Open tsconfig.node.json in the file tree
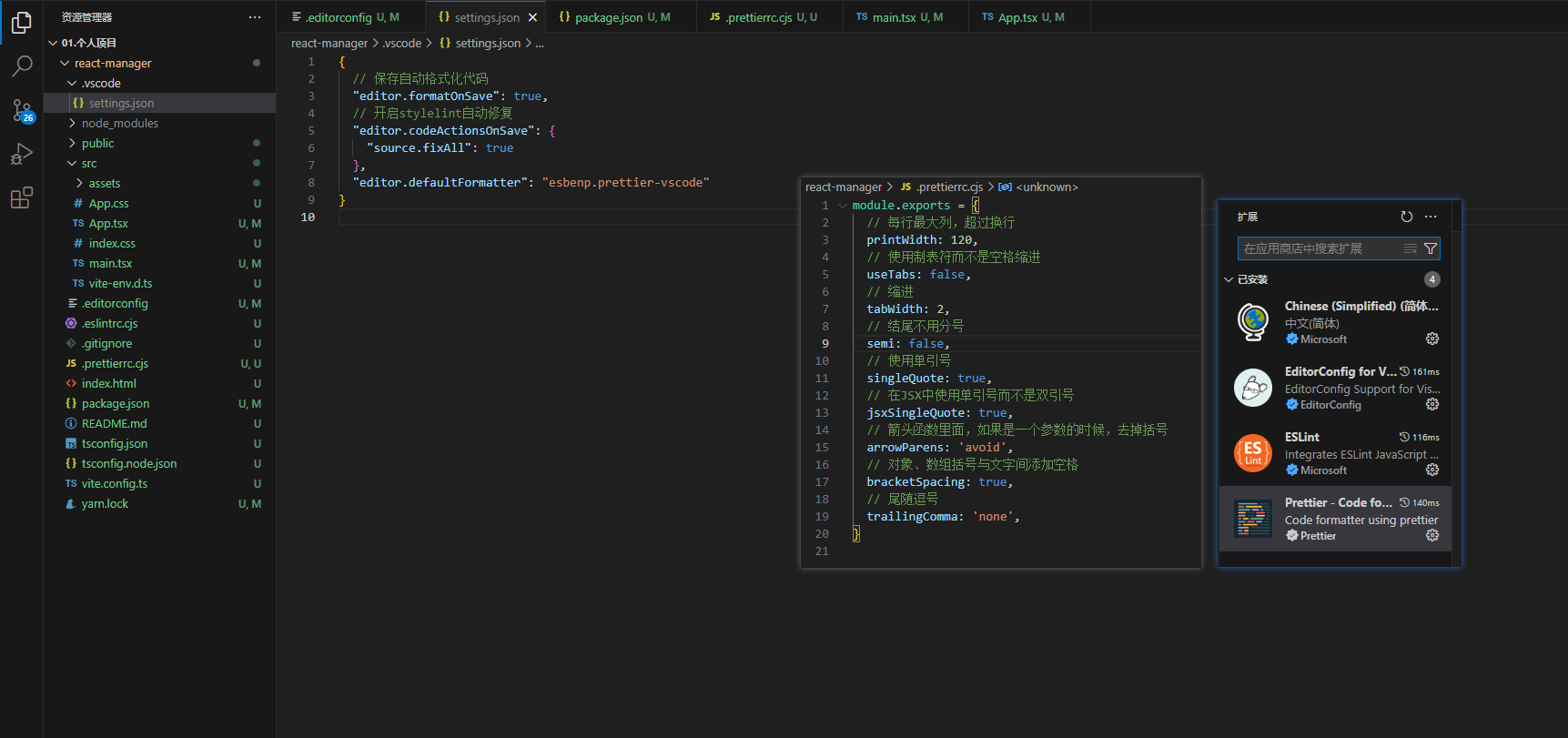 tap(159, 463)
